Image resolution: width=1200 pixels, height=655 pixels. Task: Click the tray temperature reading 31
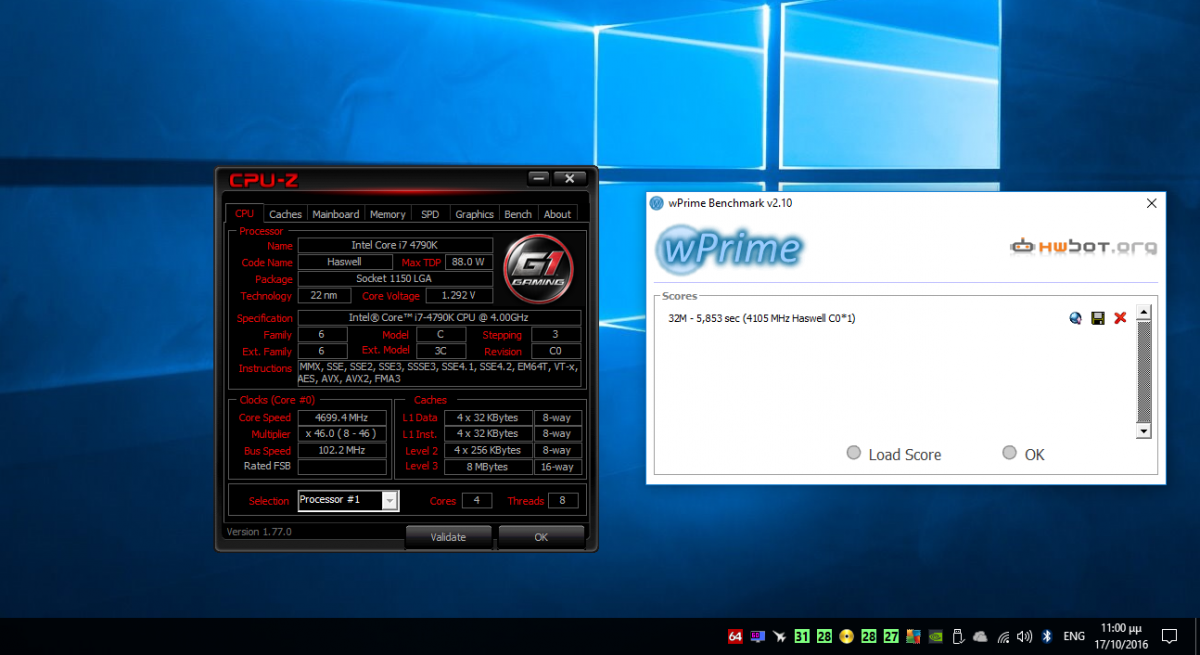802,636
